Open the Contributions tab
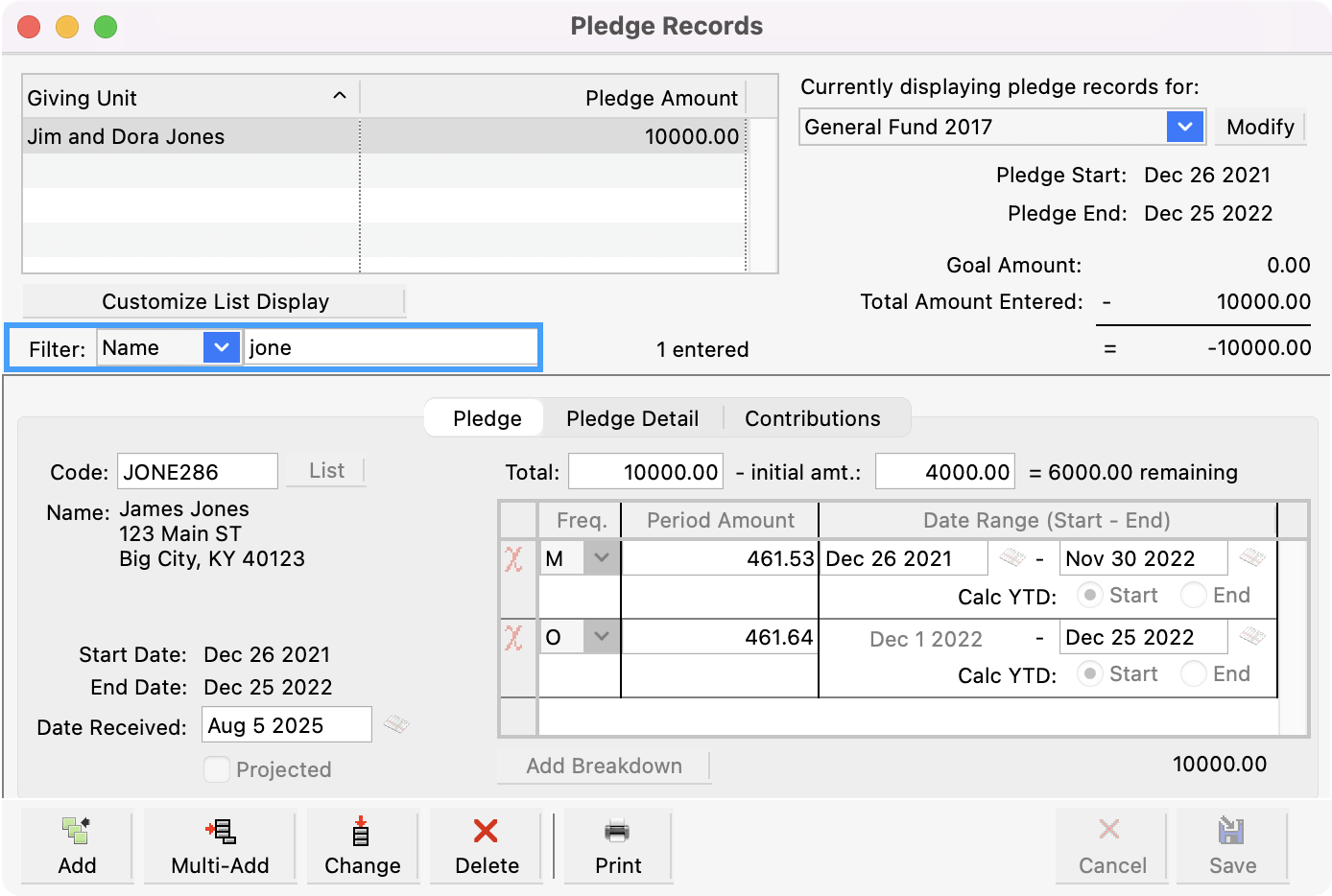 tap(812, 418)
